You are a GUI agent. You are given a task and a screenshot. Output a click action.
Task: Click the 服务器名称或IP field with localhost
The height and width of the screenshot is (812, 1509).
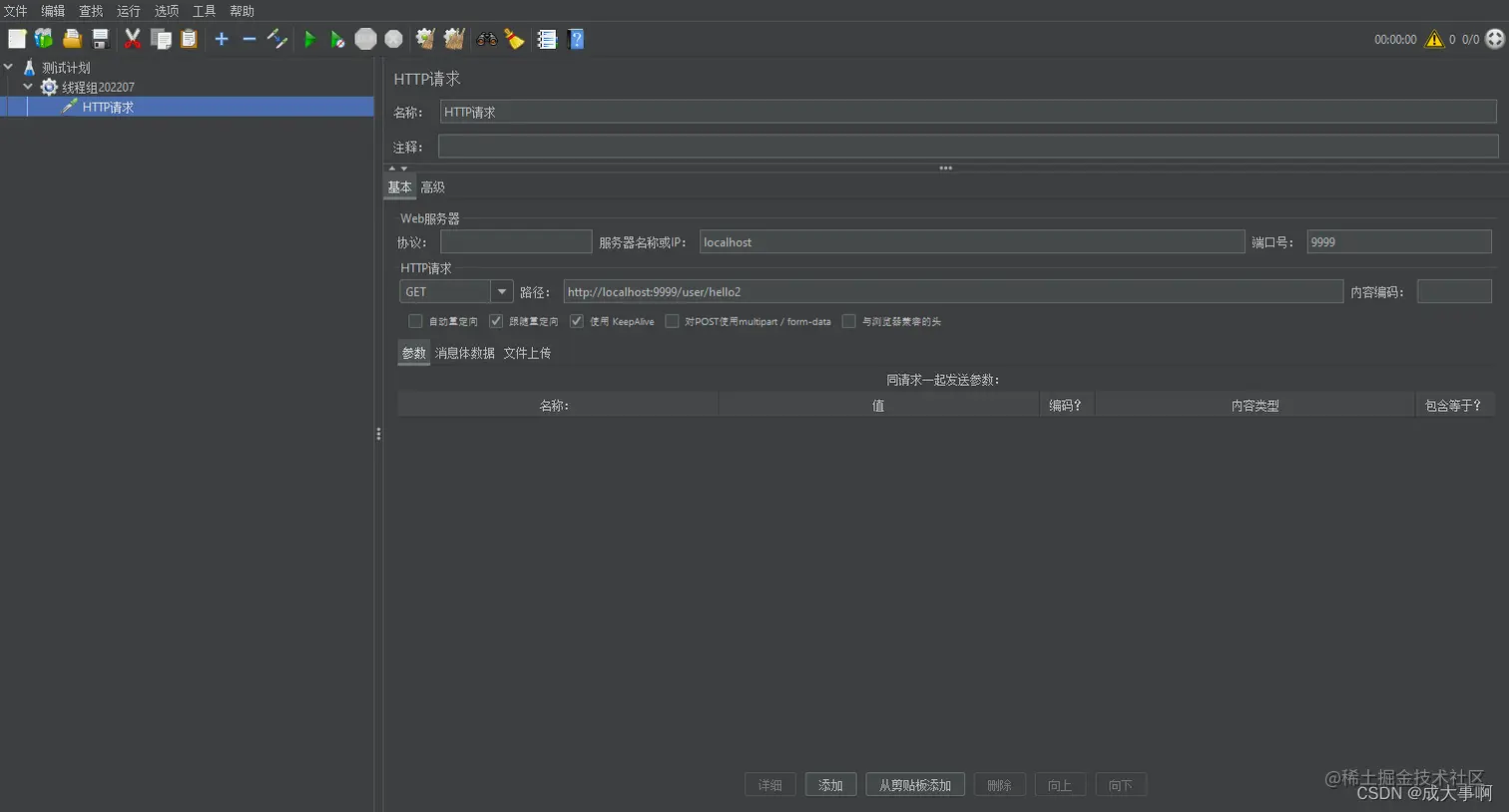point(972,242)
